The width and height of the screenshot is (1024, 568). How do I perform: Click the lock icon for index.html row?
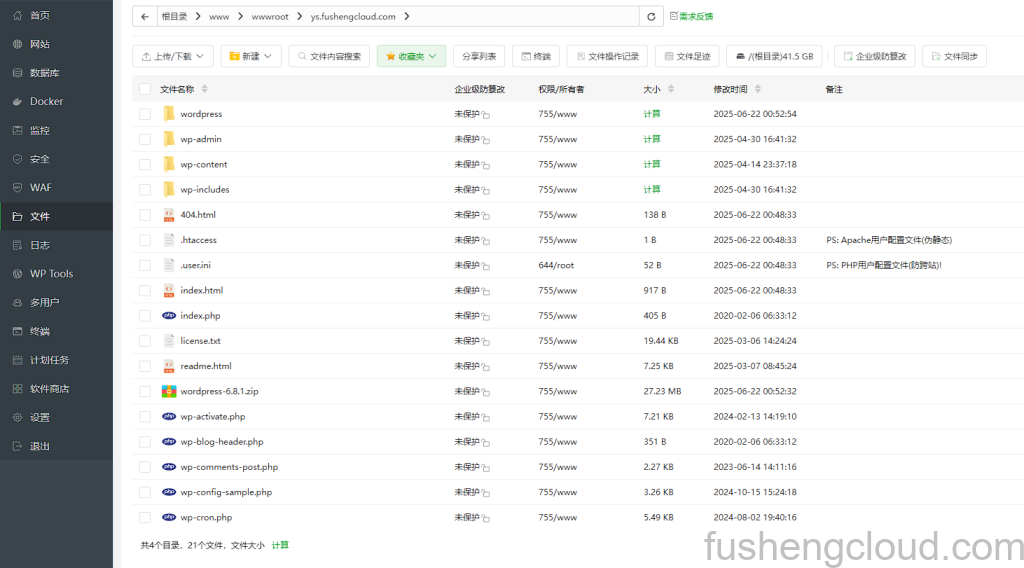click(x=486, y=291)
